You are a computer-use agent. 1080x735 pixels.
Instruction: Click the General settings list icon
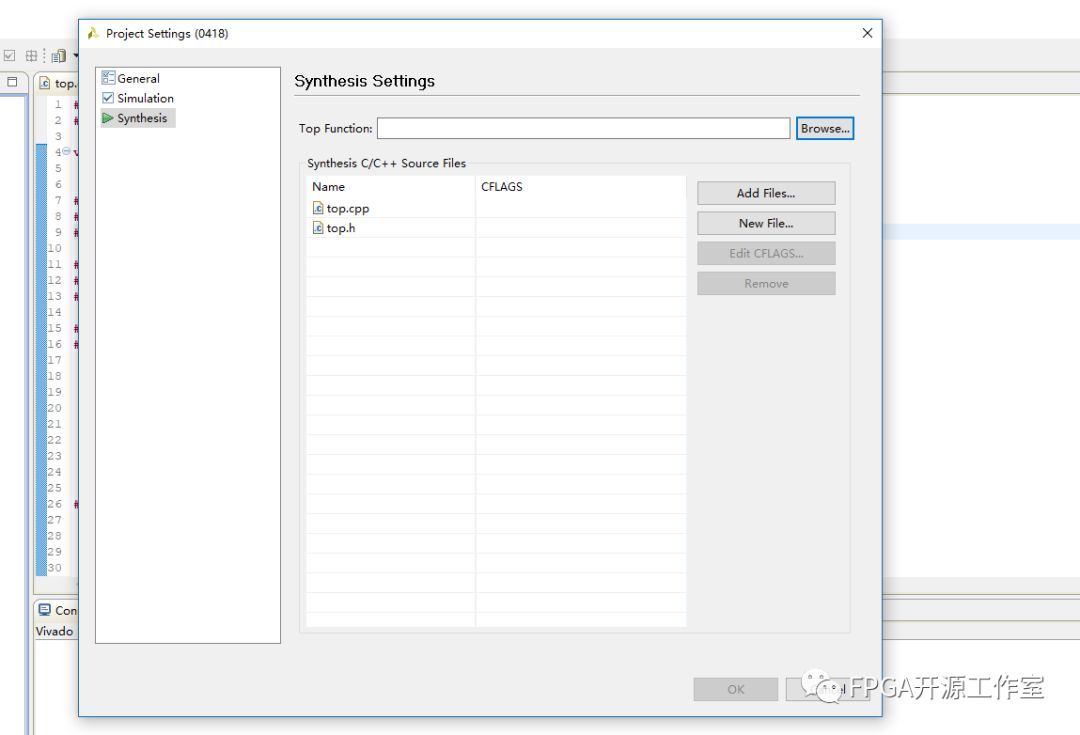[108, 78]
